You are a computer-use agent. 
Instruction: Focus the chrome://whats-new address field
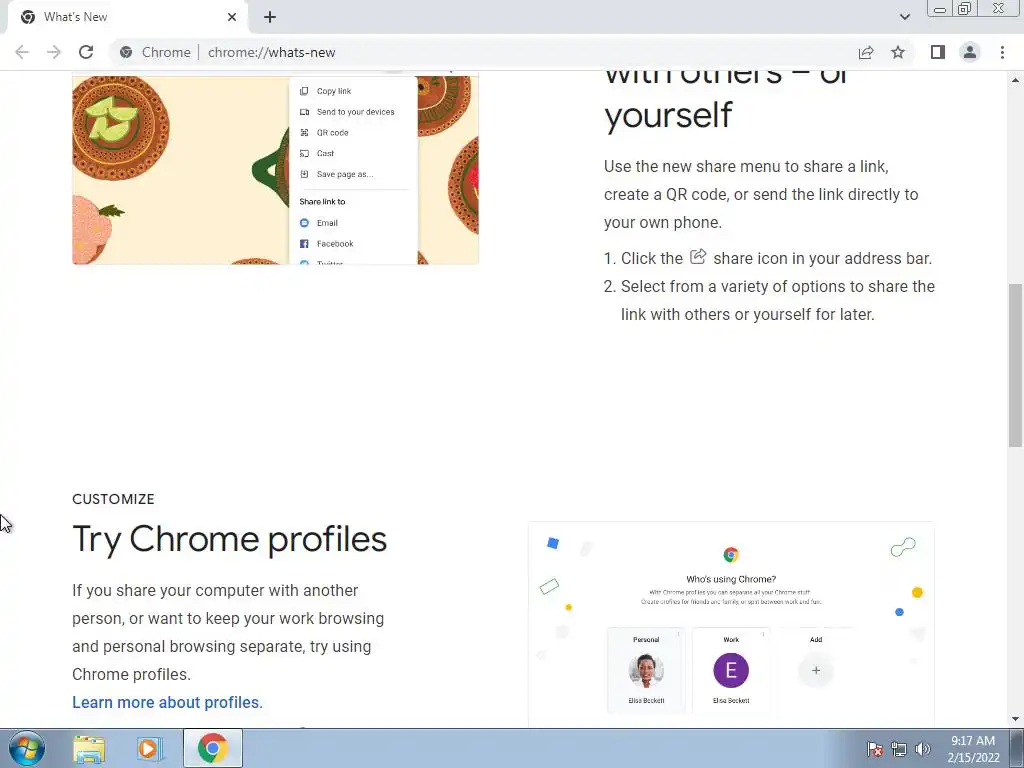click(271, 52)
